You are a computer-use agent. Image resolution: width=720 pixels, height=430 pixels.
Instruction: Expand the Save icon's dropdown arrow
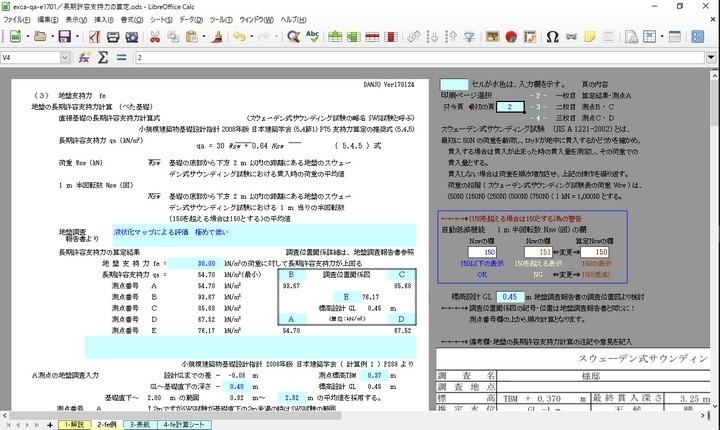pos(77,36)
